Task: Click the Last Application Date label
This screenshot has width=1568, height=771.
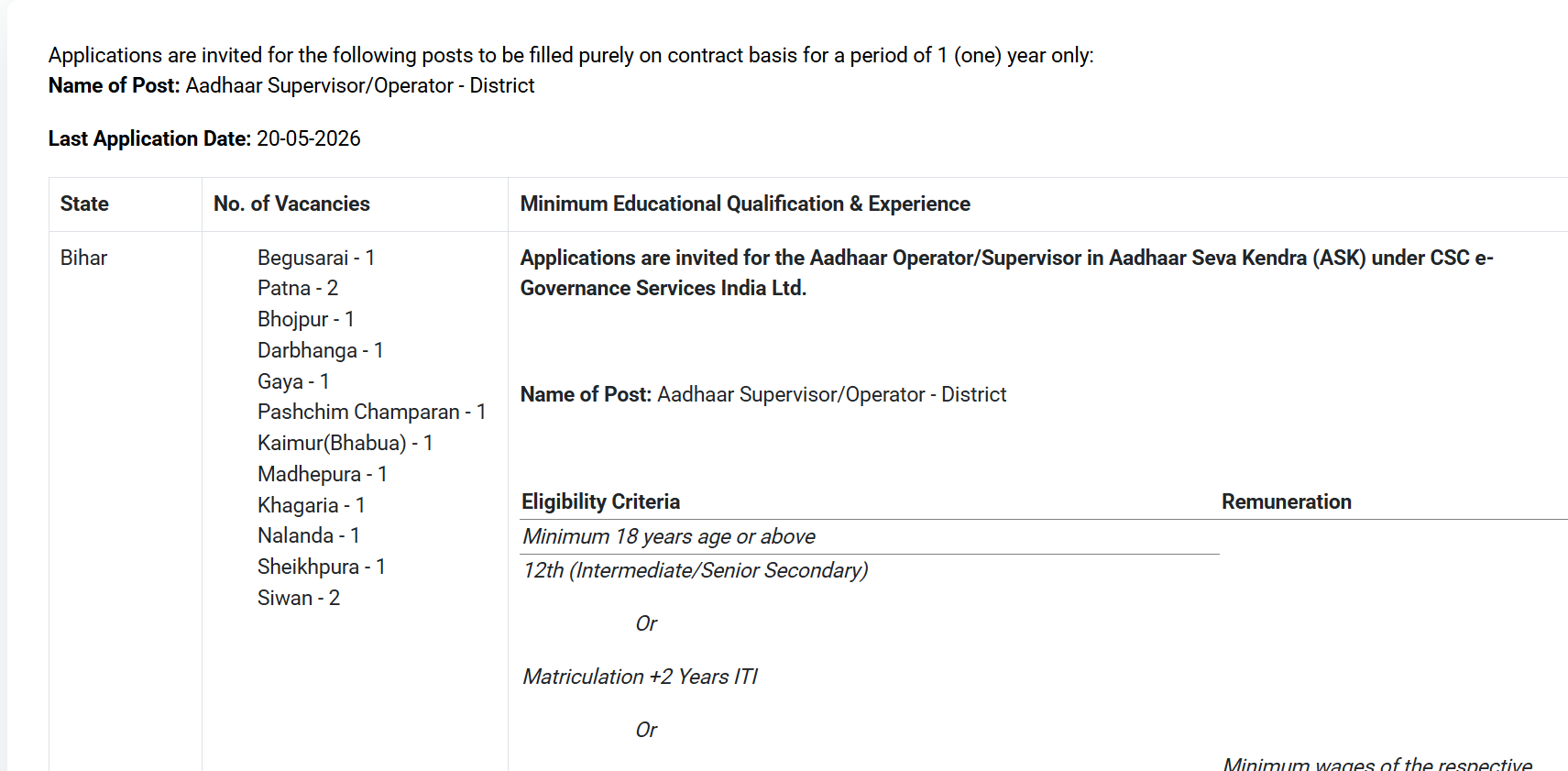Action: pyautogui.click(x=149, y=138)
